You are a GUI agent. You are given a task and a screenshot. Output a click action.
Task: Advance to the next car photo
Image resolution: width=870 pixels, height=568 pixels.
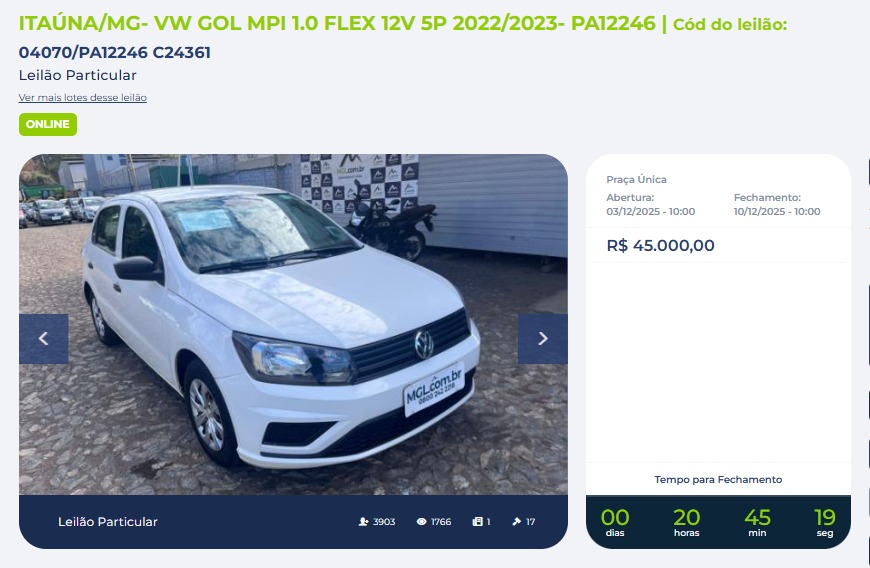pos(543,339)
